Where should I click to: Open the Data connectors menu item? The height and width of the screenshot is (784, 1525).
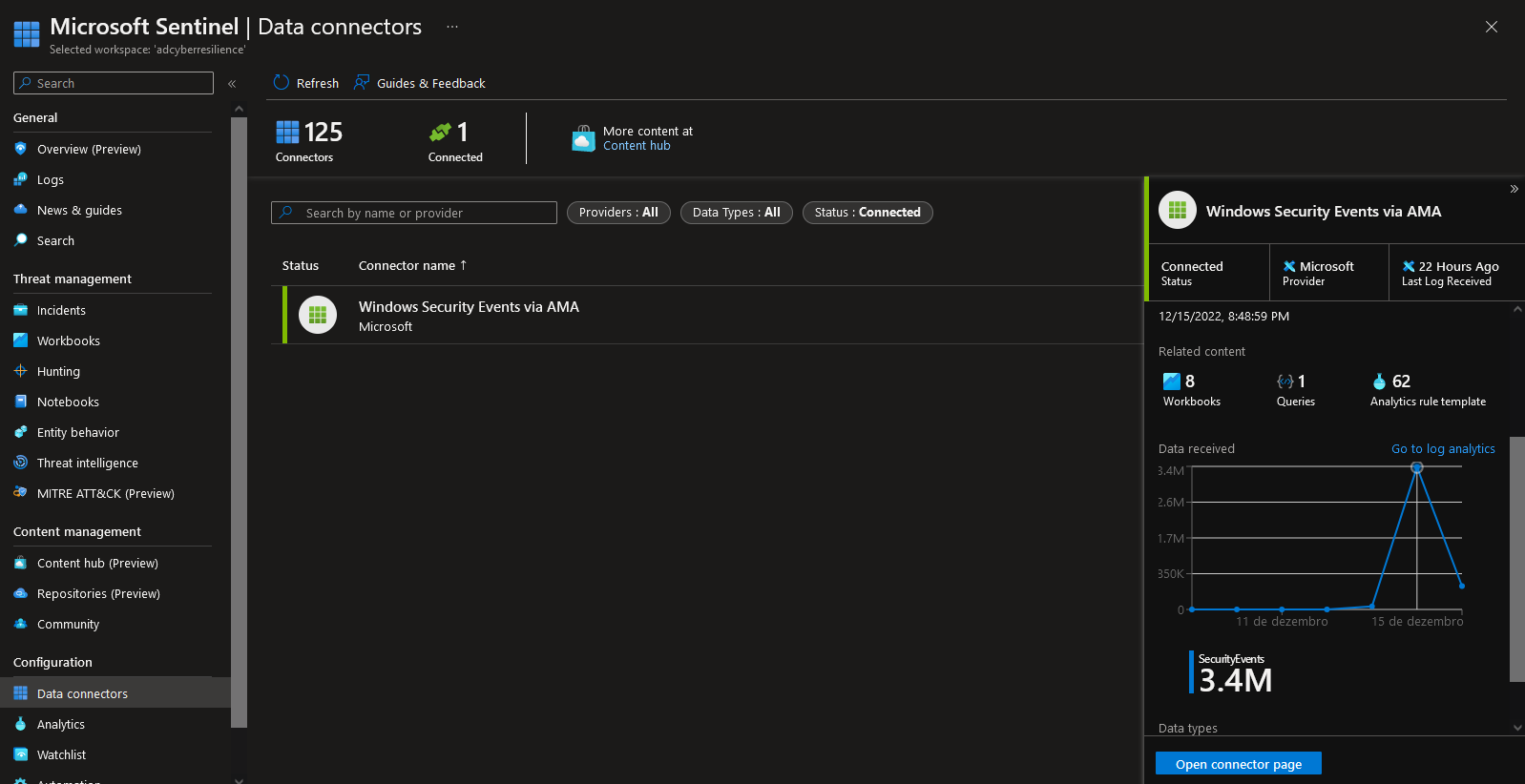115,693
